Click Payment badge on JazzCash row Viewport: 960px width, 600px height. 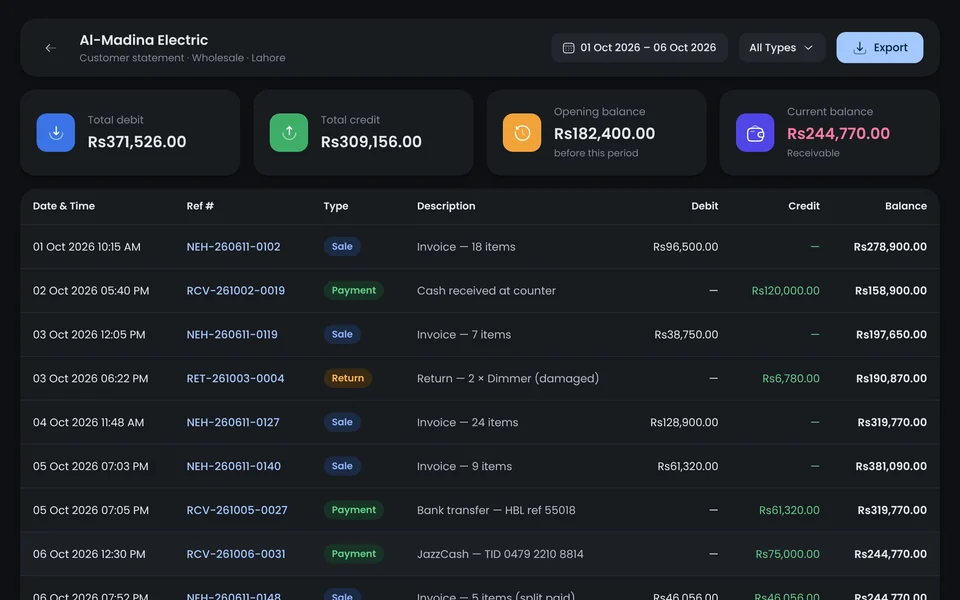[x=354, y=553]
